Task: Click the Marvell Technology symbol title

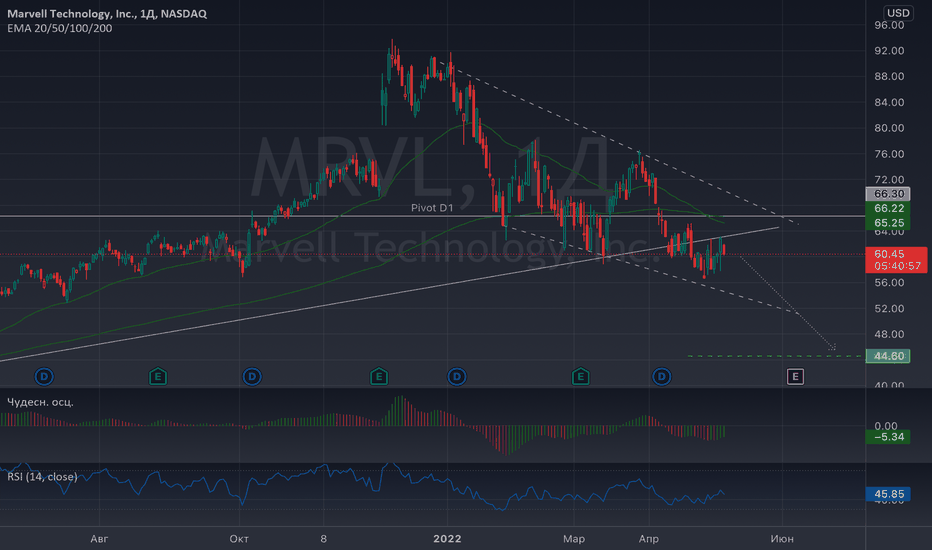Action: (107, 13)
